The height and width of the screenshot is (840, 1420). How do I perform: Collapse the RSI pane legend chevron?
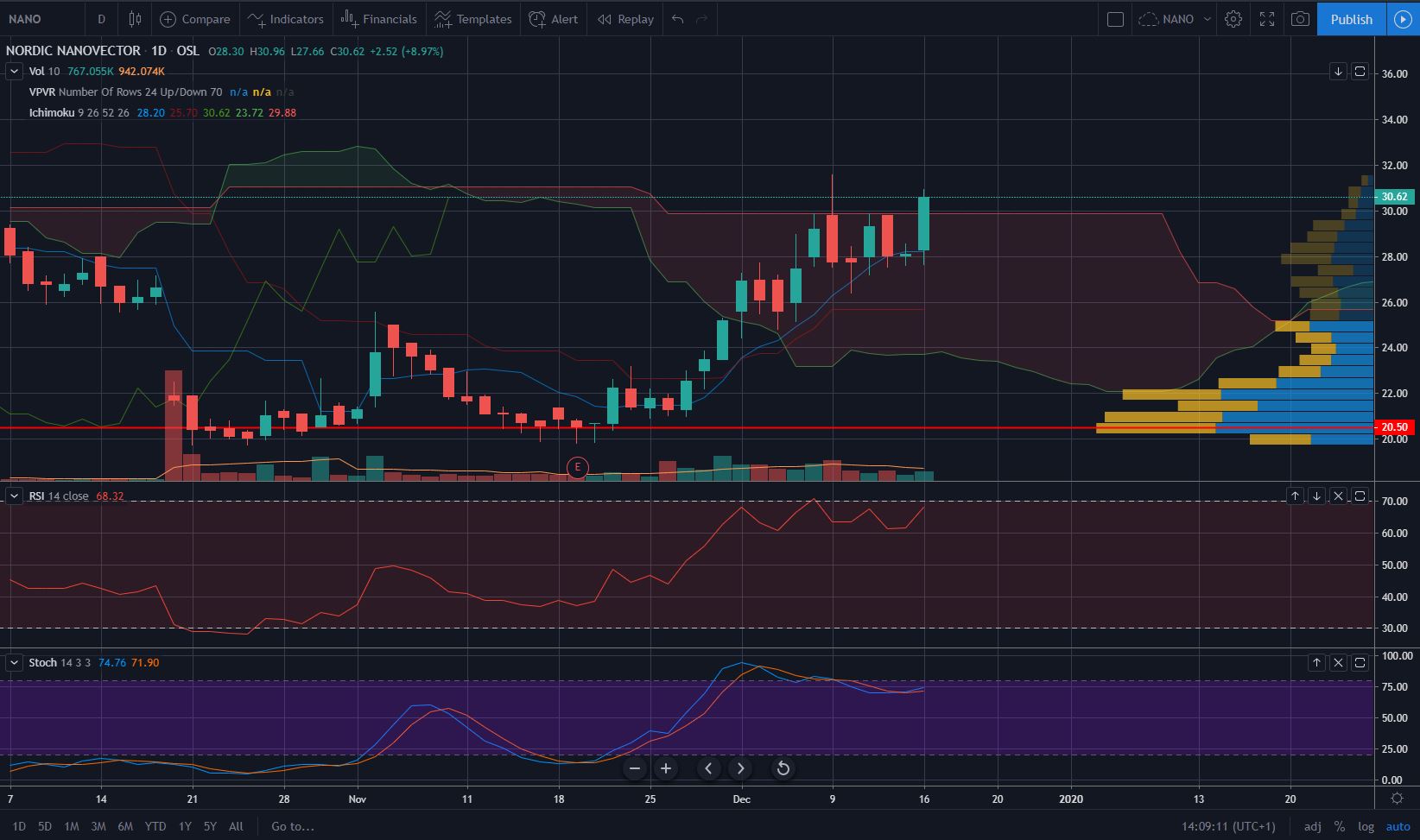coord(15,496)
